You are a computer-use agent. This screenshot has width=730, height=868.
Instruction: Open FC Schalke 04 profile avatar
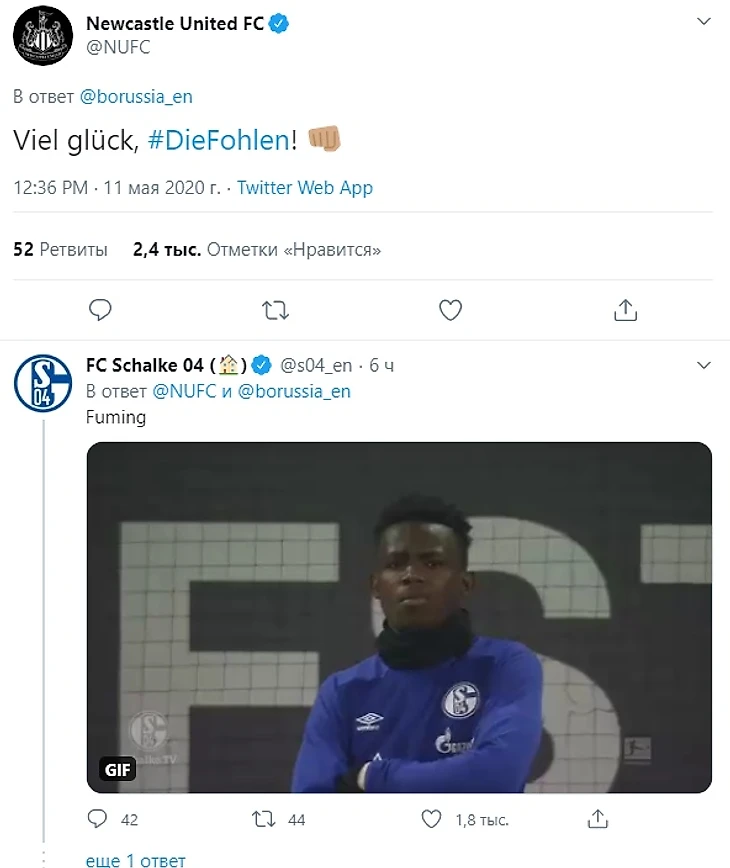click(42, 383)
